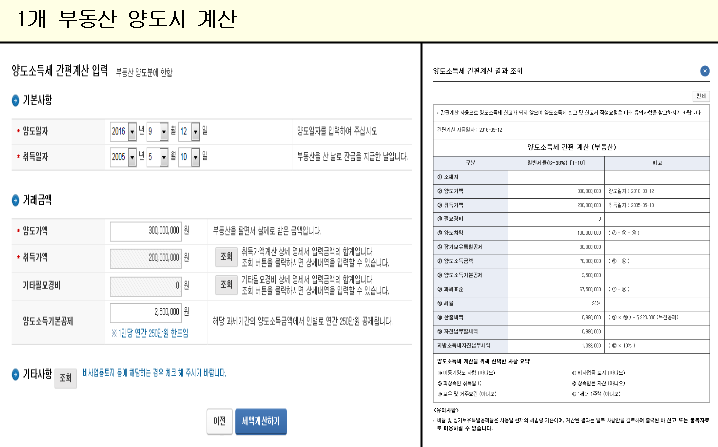
Task: Click the 양도가액 amount input field
Action: click(x=146, y=231)
